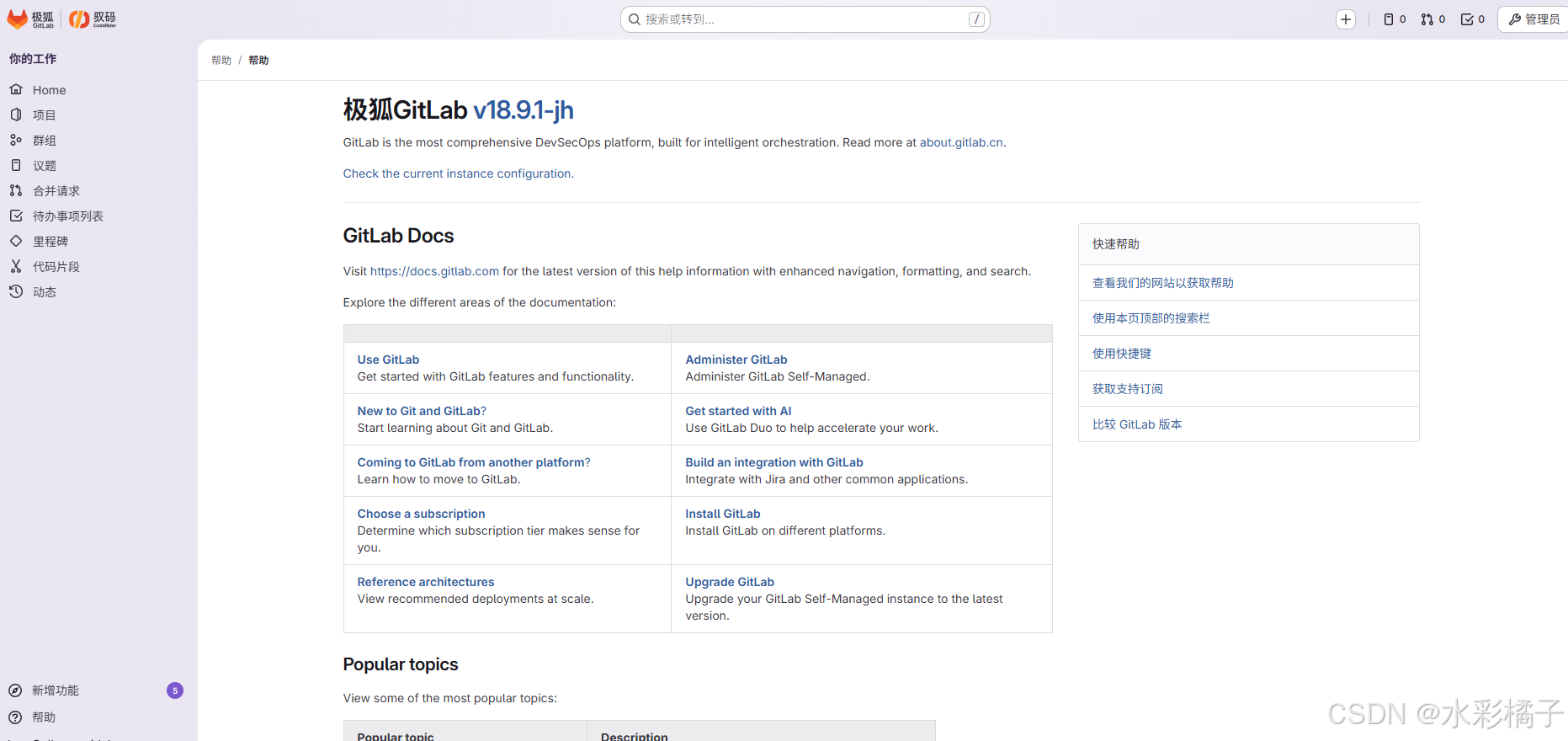Viewport: 1568px width, 741px height.
Task: Click the v18.9.1-jh version link
Action: [x=524, y=110]
